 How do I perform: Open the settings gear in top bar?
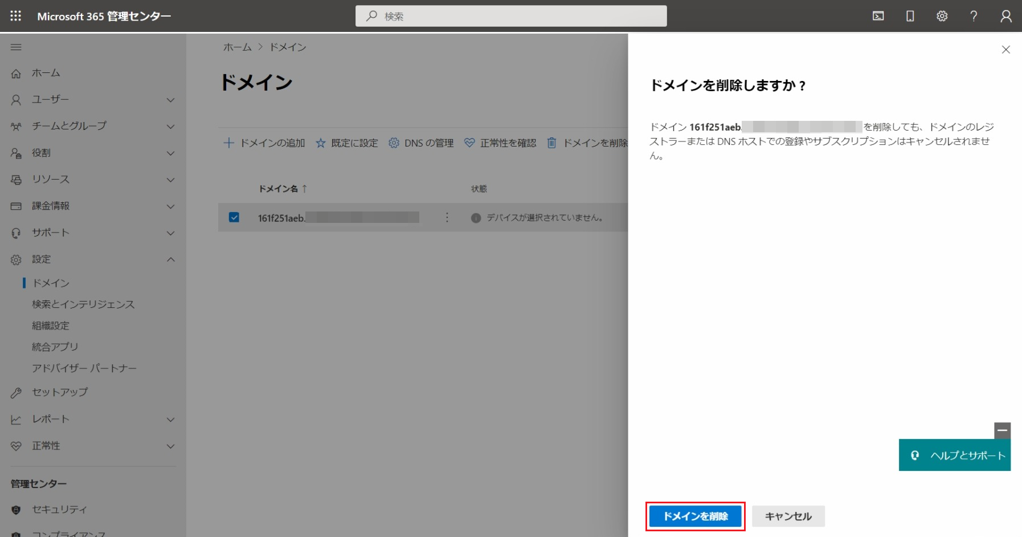click(942, 16)
